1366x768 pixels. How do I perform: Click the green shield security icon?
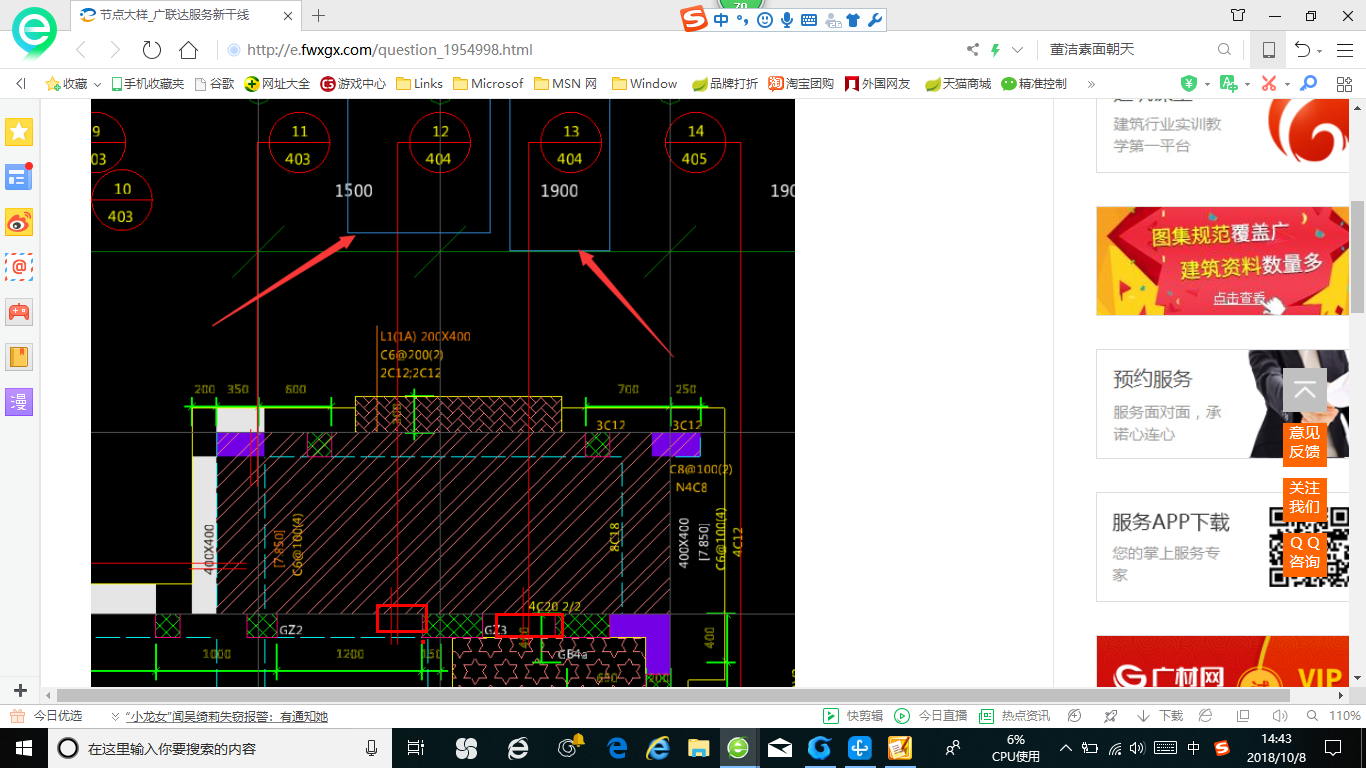(1189, 84)
